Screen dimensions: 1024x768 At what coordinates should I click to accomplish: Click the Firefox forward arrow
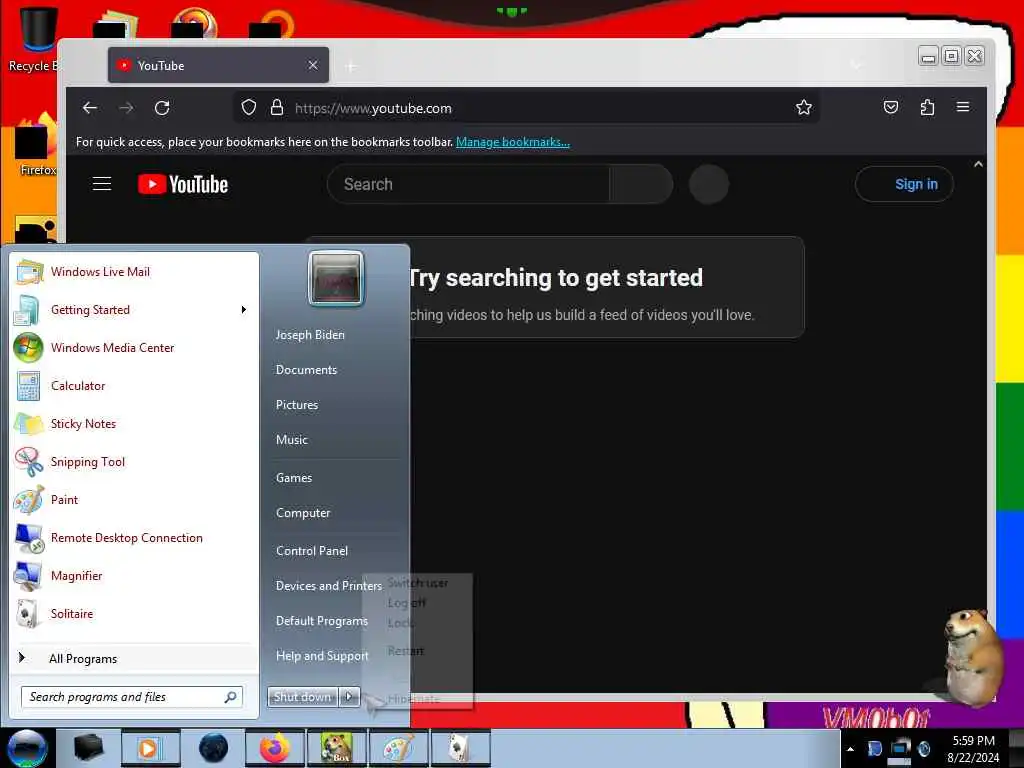[x=127, y=108]
